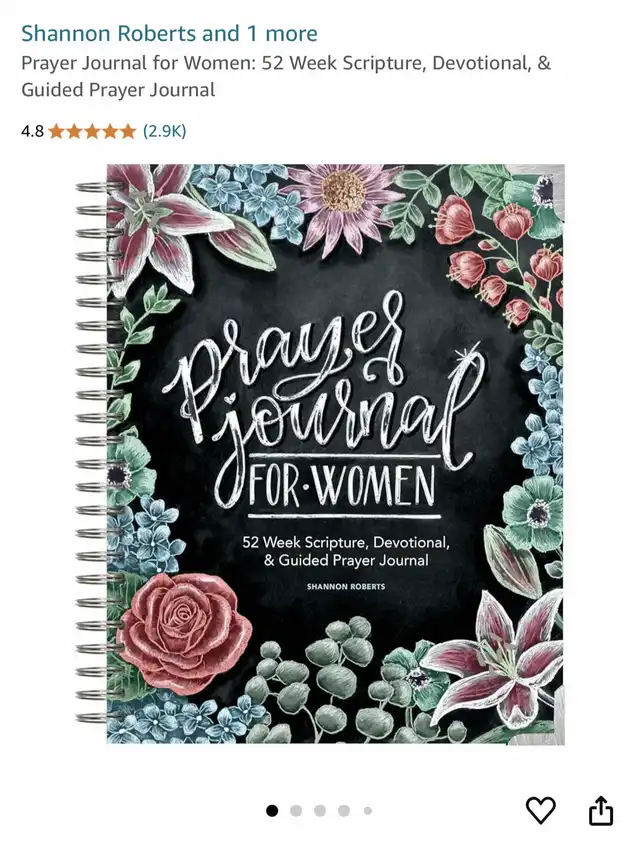This screenshot has width=640, height=853.
Task: Open the (2.9K) reviews count link
Action: pos(164,131)
